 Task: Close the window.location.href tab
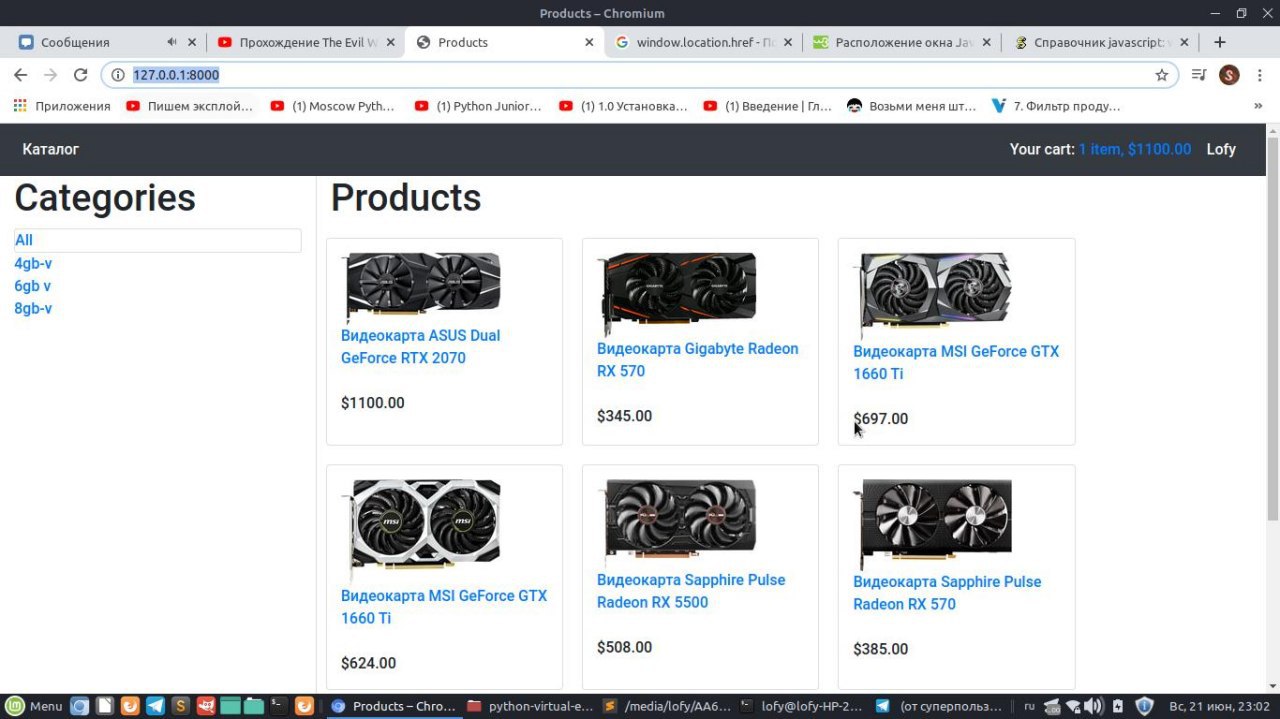coord(788,42)
